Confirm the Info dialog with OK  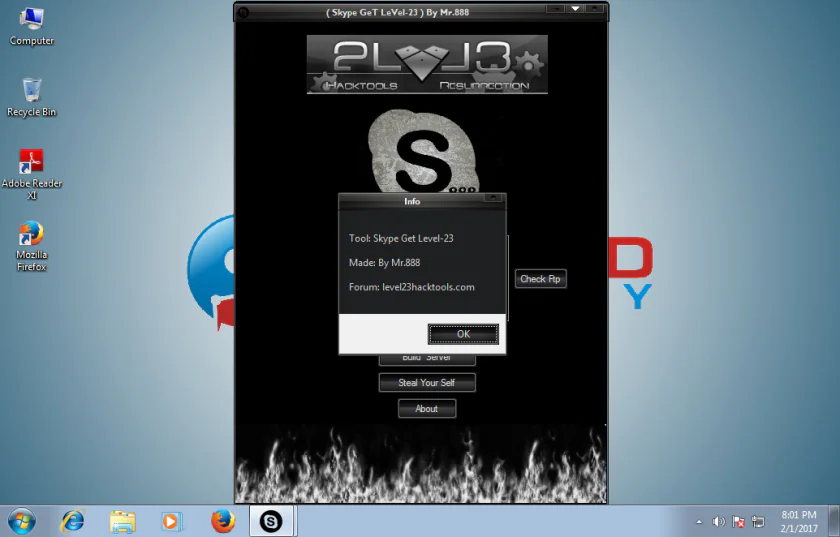[463, 334]
